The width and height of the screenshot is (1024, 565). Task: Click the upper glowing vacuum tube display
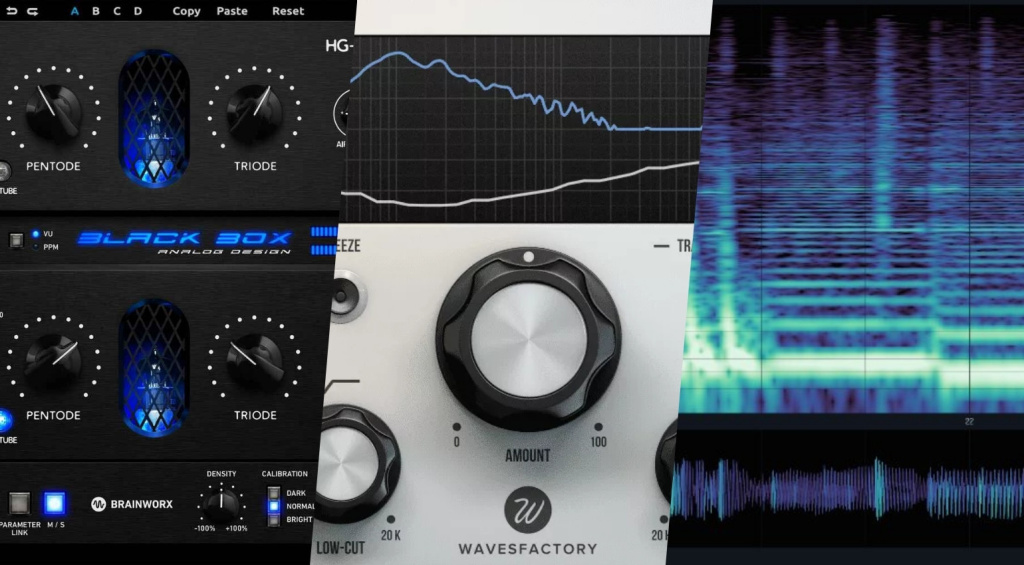pyautogui.click(x=154, y=118)
